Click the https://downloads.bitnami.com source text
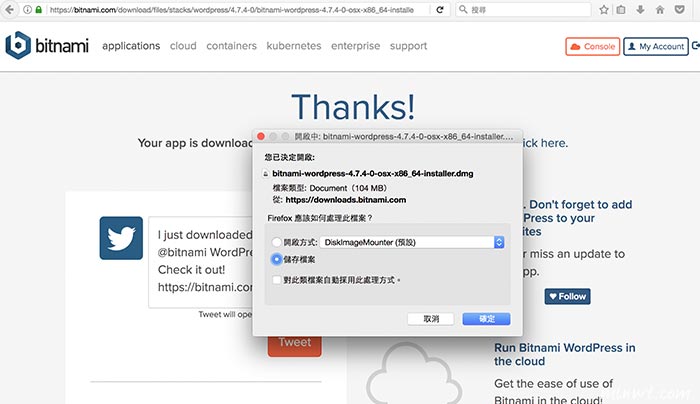Viewport: 700px width, 404px height. click(x=346, y=200)
